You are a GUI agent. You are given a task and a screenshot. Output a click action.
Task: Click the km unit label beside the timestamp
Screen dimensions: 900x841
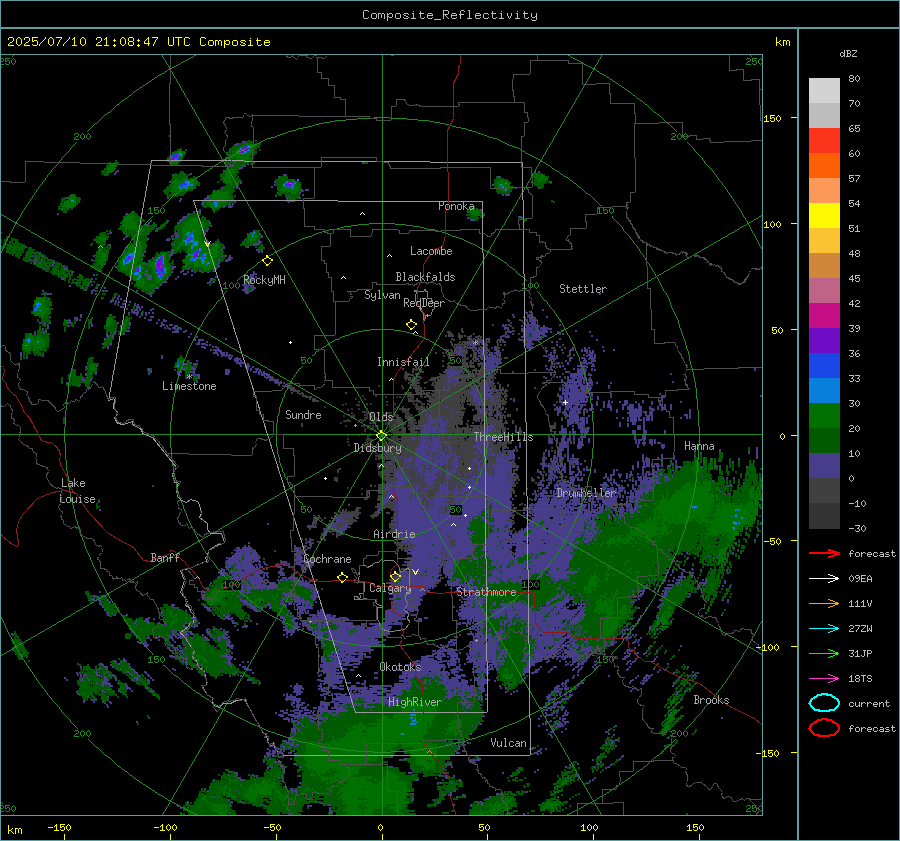(782, 42)
